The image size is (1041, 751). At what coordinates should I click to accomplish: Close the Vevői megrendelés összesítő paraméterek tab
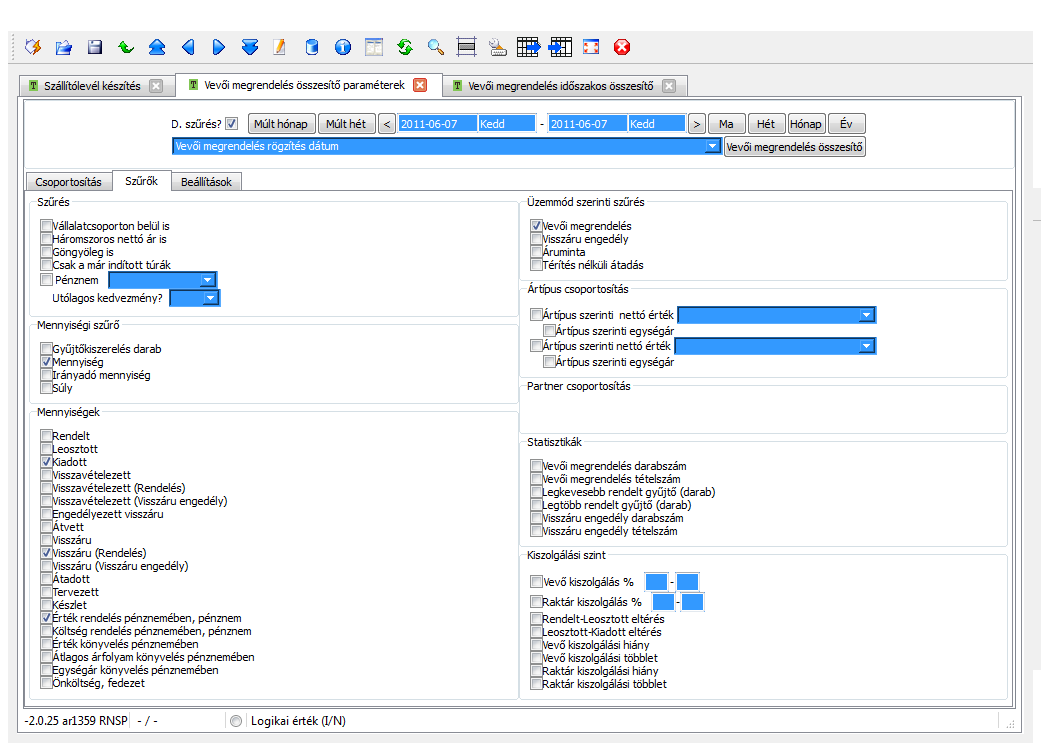click(420, 85)
